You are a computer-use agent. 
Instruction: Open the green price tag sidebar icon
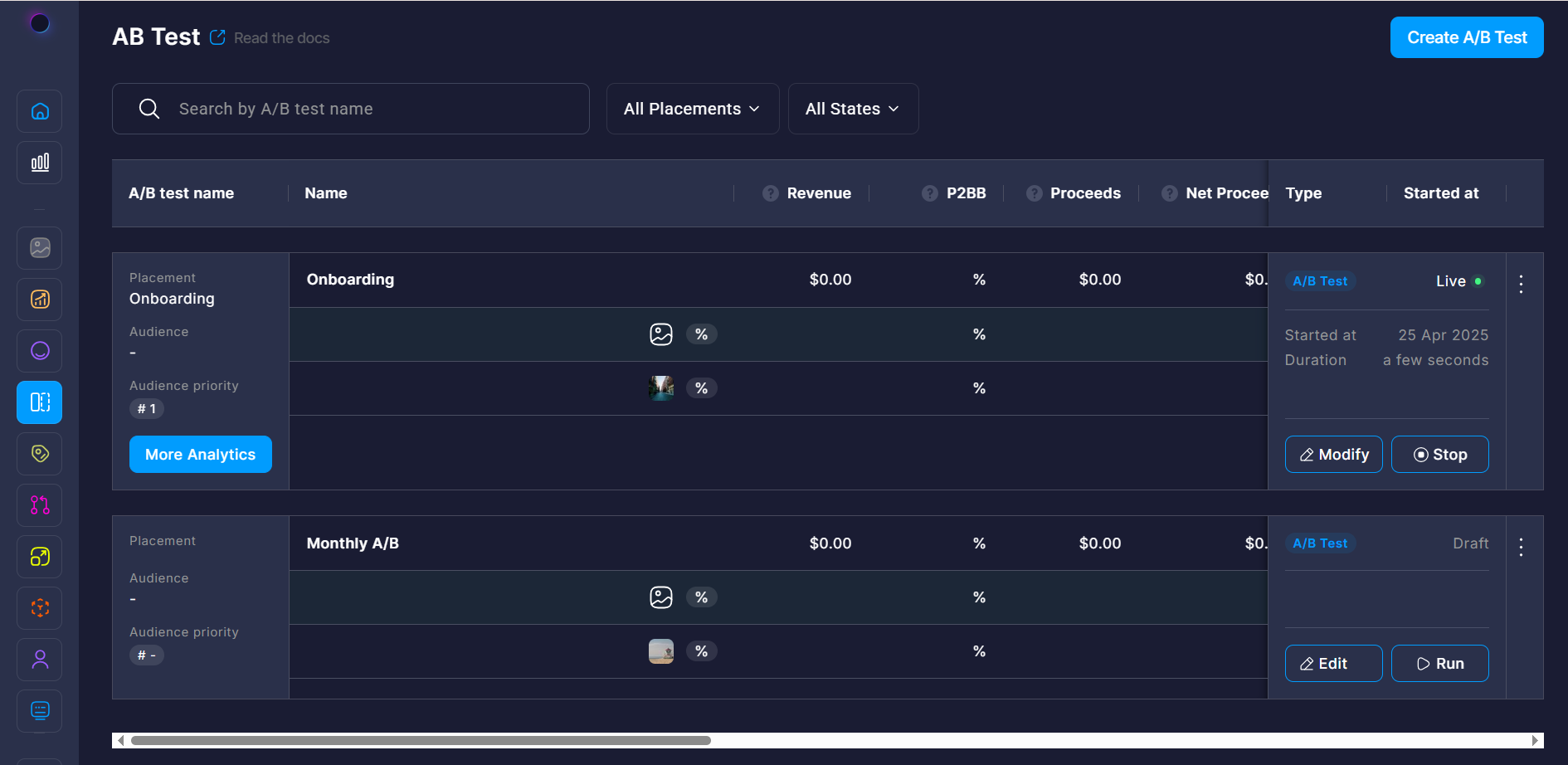pyautogui.click(x=40, y=454)
